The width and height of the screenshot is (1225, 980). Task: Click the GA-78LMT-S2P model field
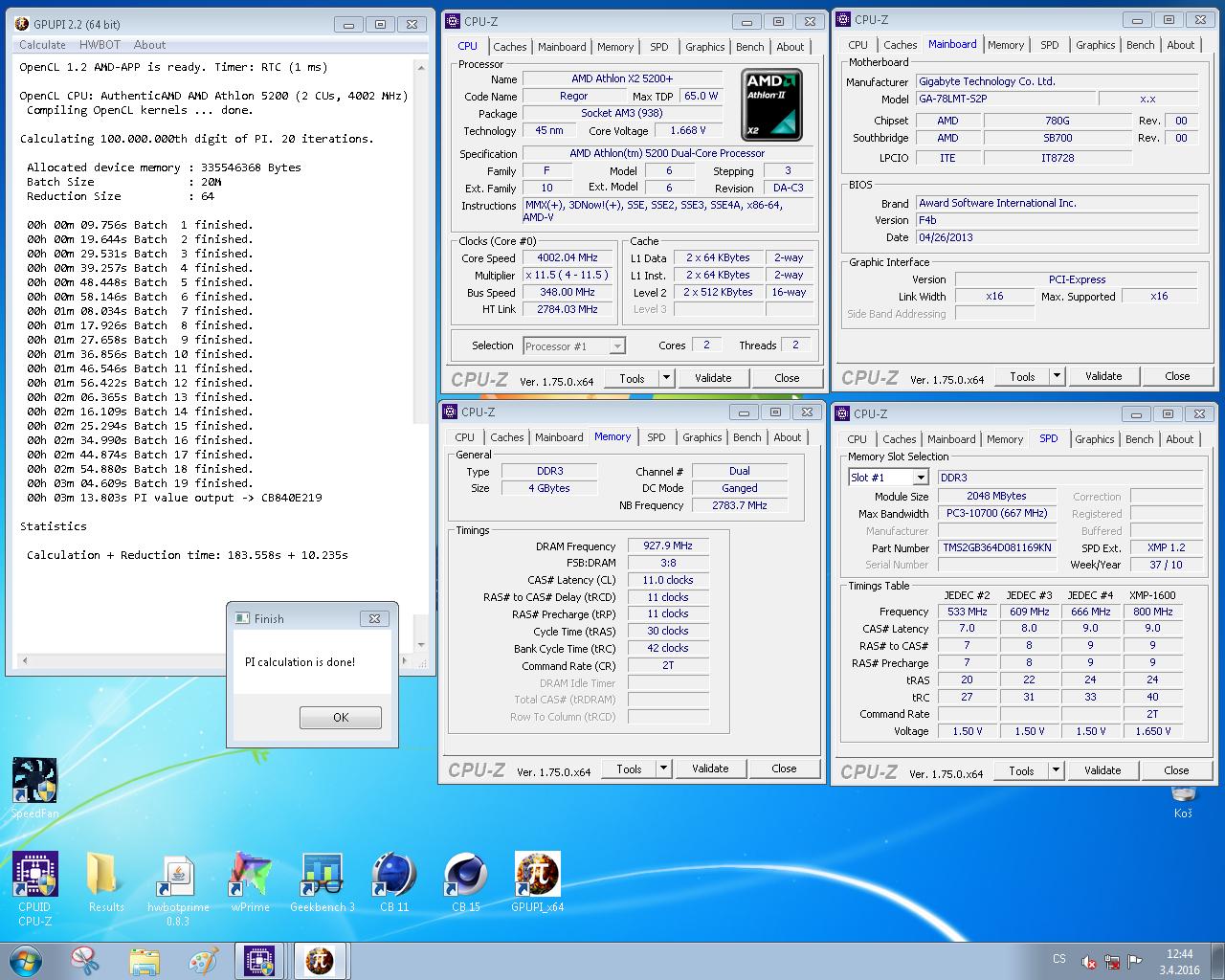tap(1007, 99)
